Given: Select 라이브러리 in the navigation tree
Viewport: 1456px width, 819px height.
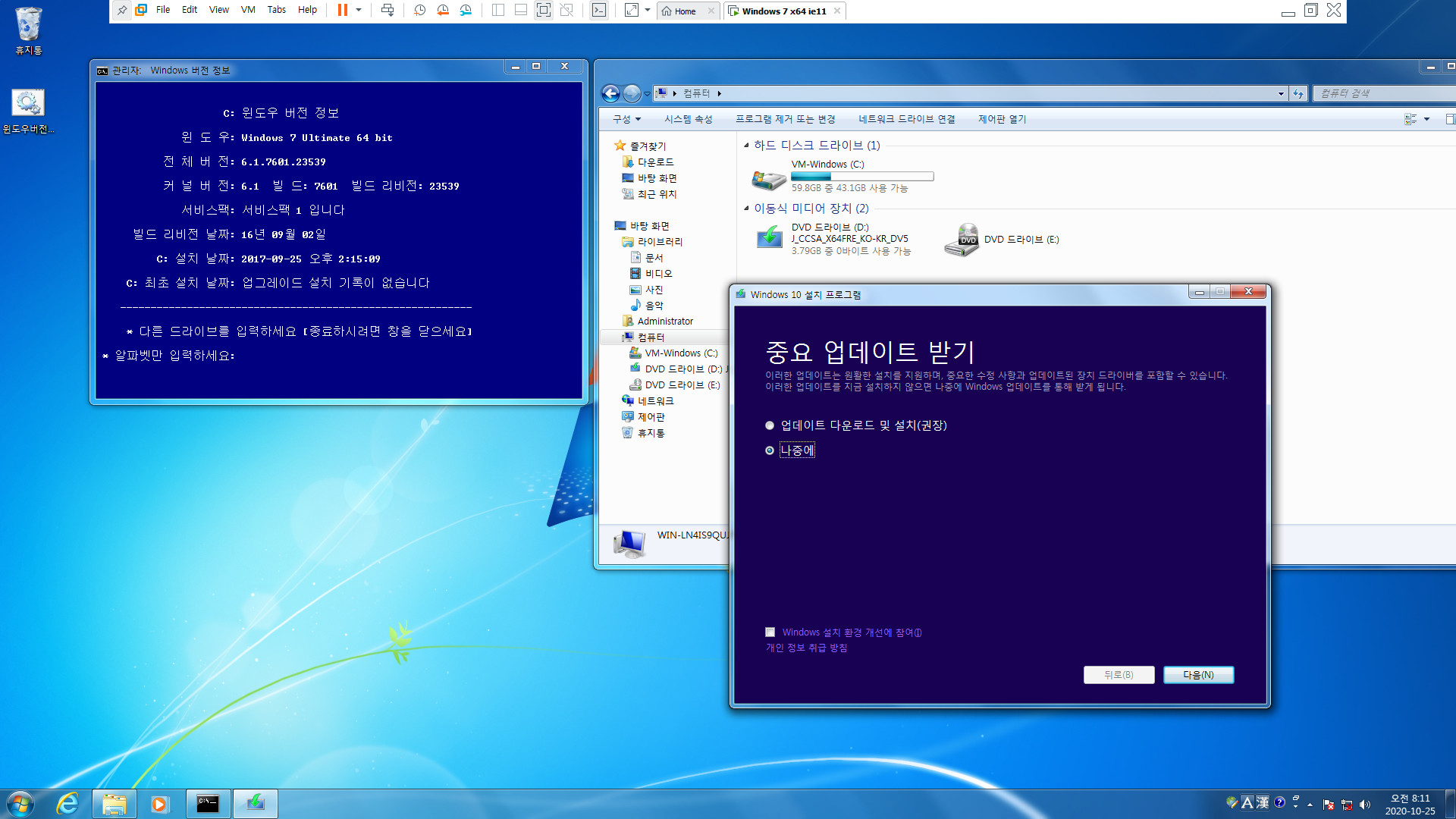Looking at the screenshot, I should (x=652, y=242).
